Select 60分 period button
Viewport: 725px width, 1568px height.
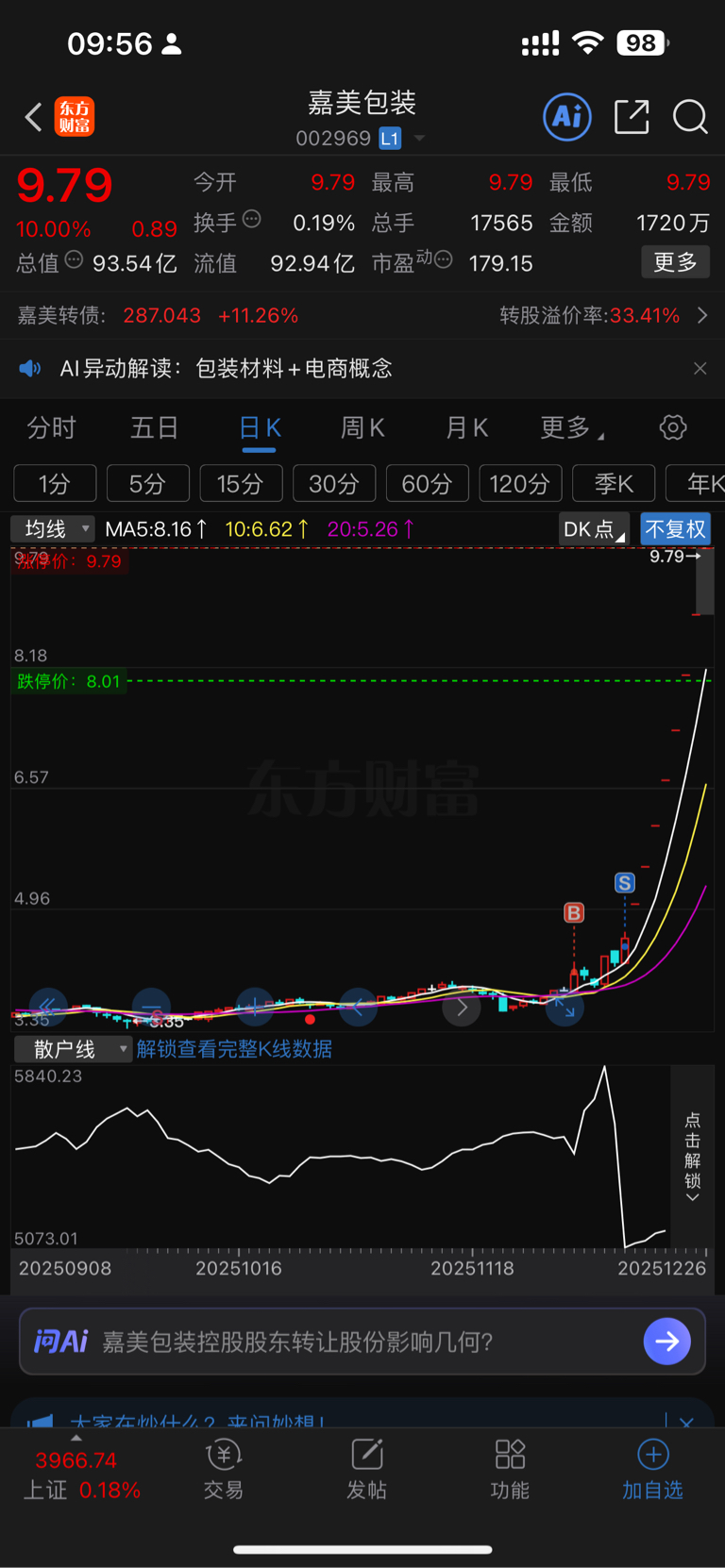pos(428,484)
